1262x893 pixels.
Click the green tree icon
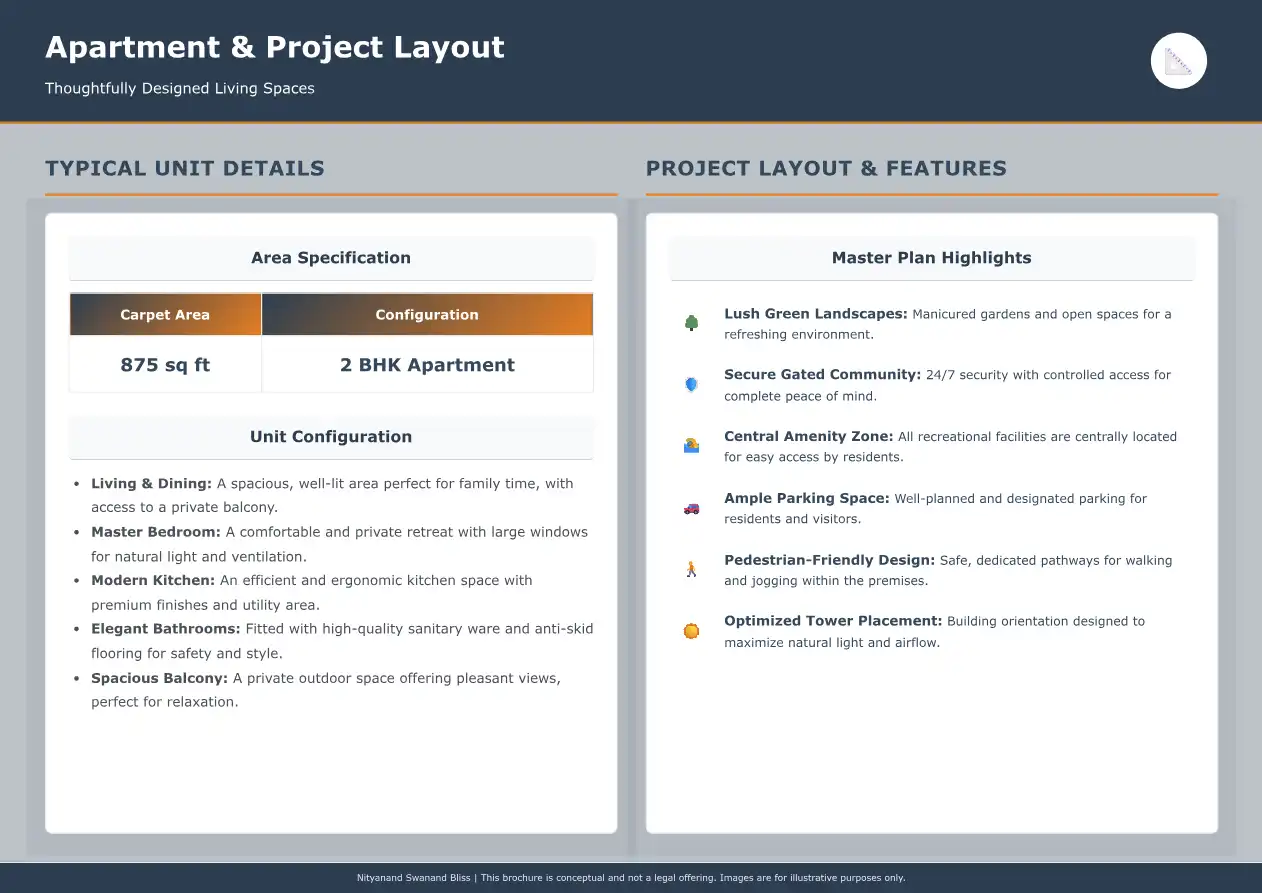(691, 323)
